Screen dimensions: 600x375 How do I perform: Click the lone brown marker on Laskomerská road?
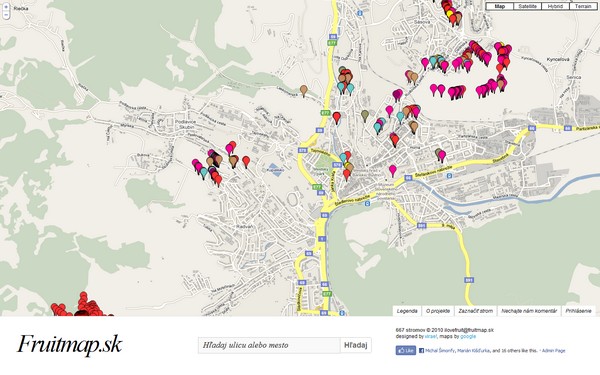[x=303, y=90]
